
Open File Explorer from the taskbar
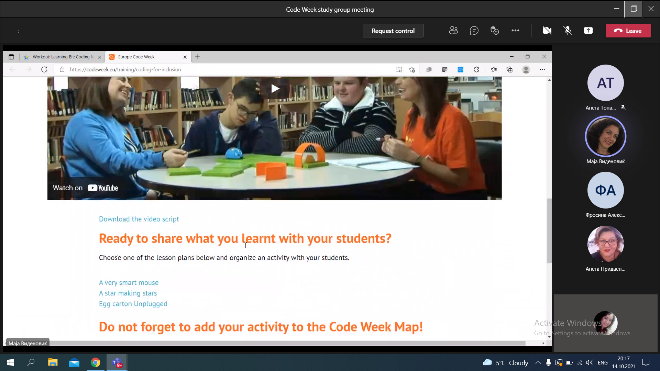pyautogui.click(x=53, y=362)
